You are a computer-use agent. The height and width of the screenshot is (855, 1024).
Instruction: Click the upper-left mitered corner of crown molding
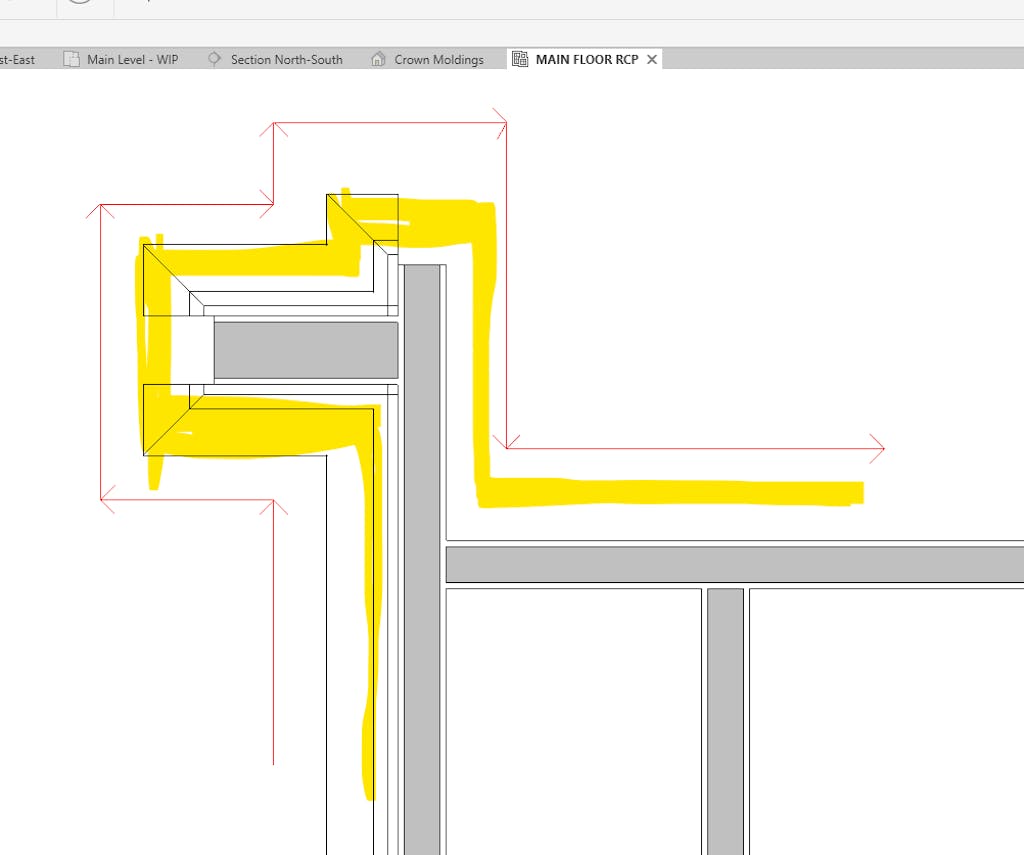[166, 268]
